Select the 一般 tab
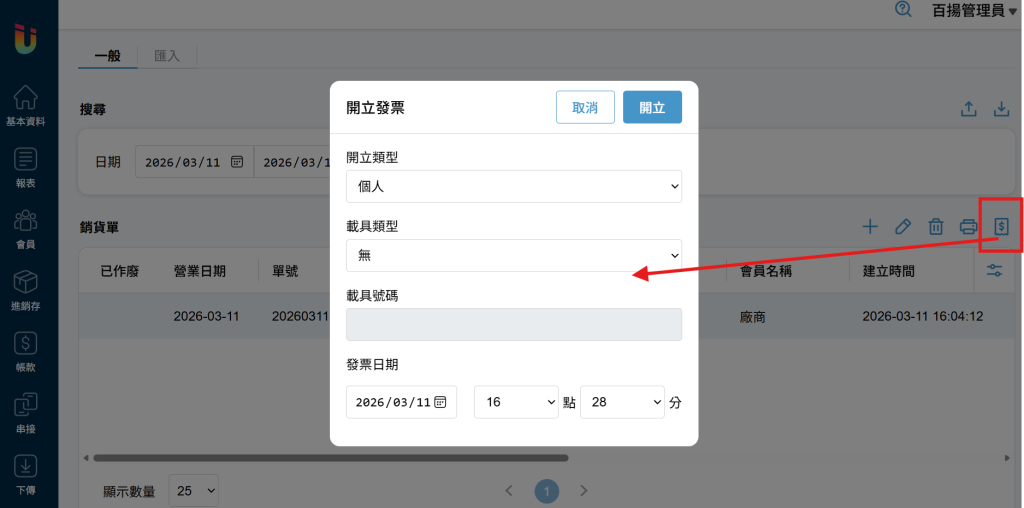Screen dimensions: 1024x508 point(107,56)
